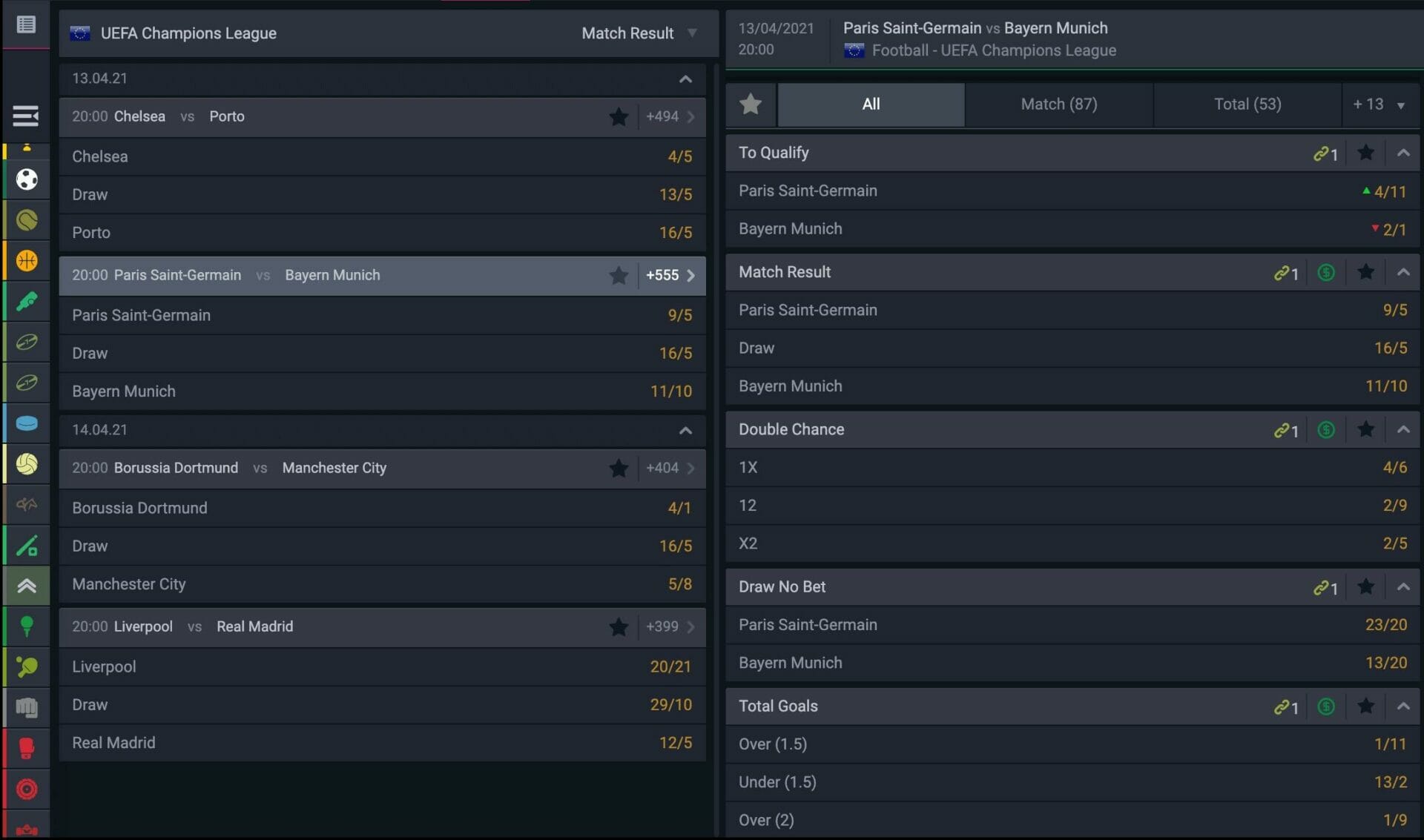The height and width of the screenshot is (840, 1424).
Task: Select the tennis ball sport icon
Action: click(x=27, y=220)
